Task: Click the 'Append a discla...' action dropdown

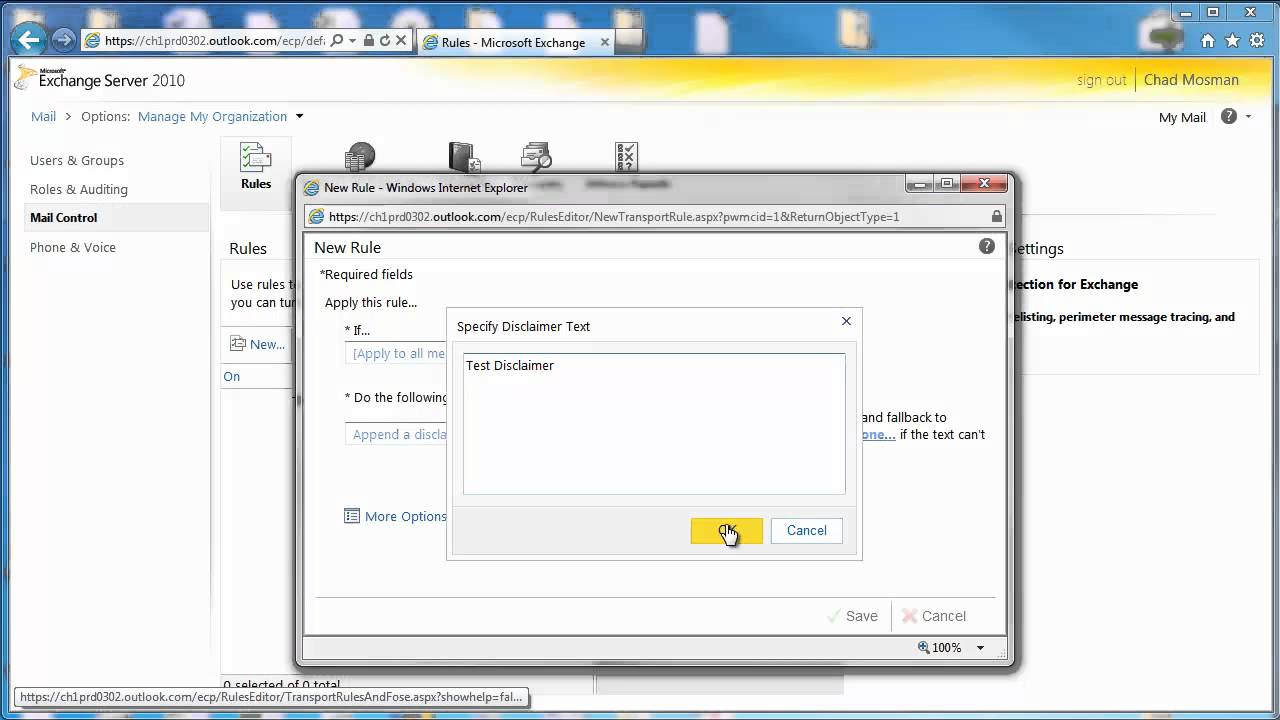Action: coord(396,434)
